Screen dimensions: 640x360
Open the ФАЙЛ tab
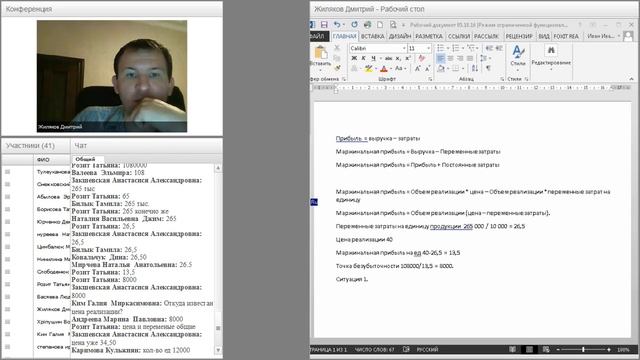tap(319, 36)
